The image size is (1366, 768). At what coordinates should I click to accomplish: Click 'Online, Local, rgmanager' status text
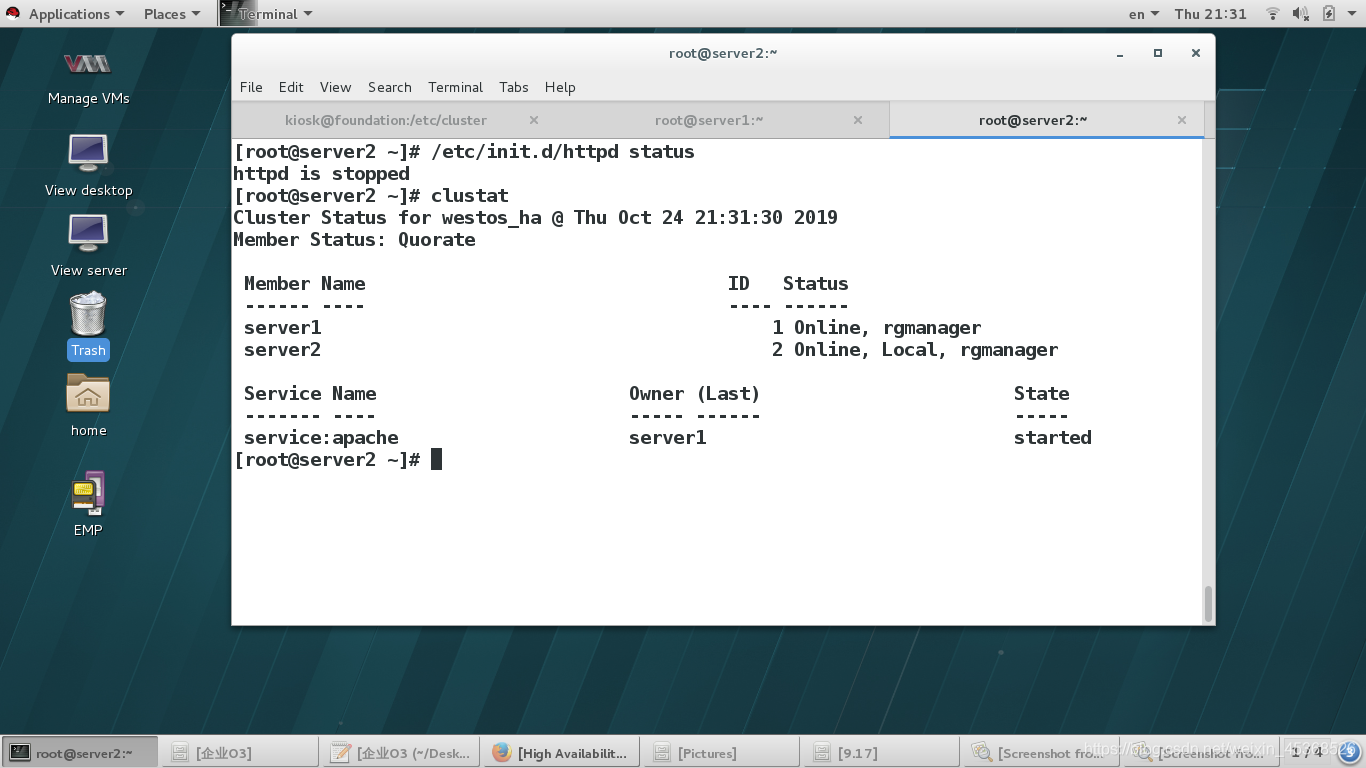[x=926, y=350]
